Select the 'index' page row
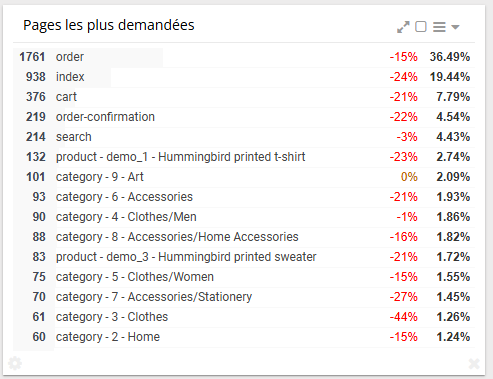Screen dimensions: 493x379 [244, 77]
